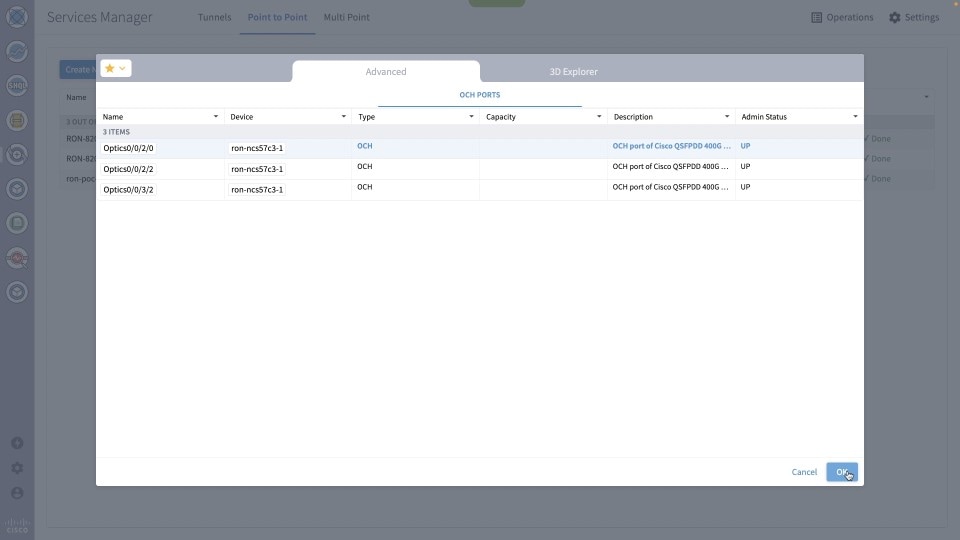The image size is (960, 540).
Task: Click the user account icon in sidebar
Action: 17,493
